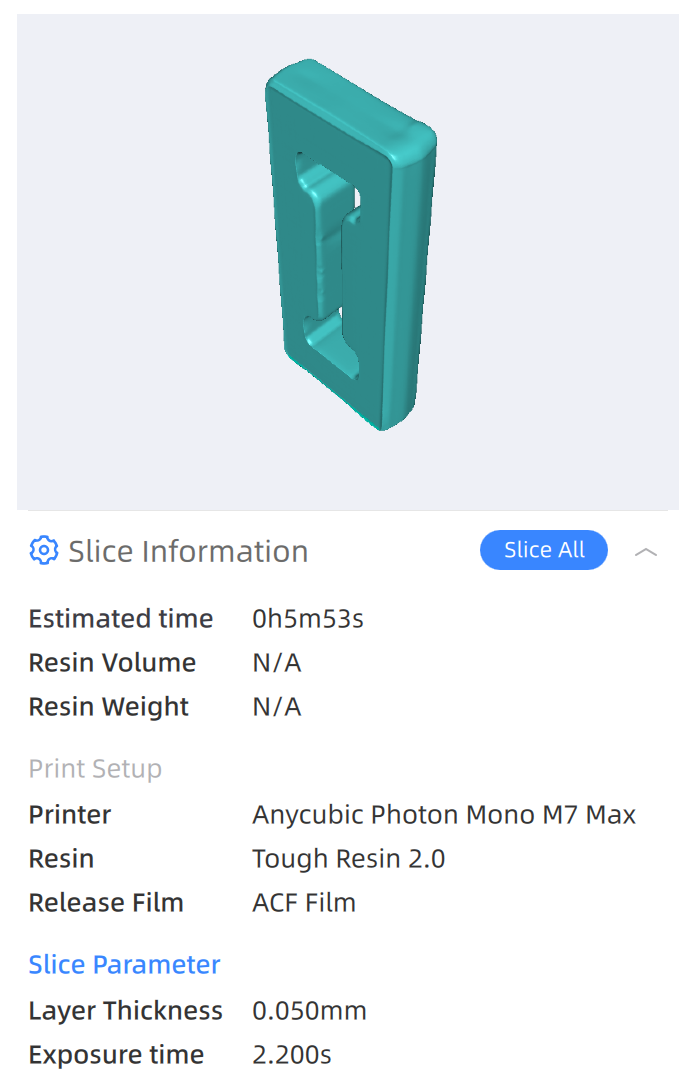Click the Printer field label

[x=70, y=815]
